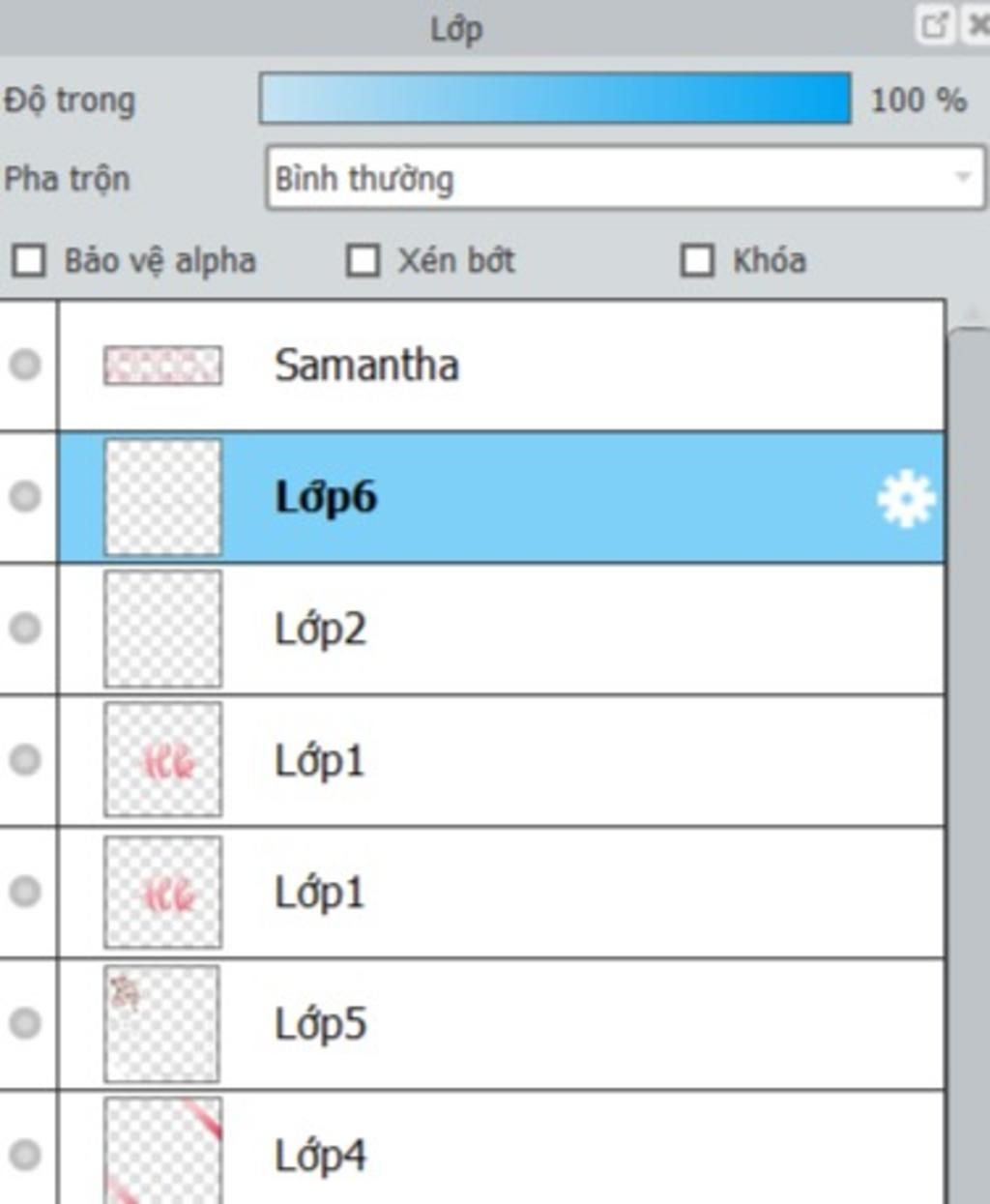Toggle visibility of the Samantha layer
Viewport: 990px width, 1204px height.
[25, 365]
